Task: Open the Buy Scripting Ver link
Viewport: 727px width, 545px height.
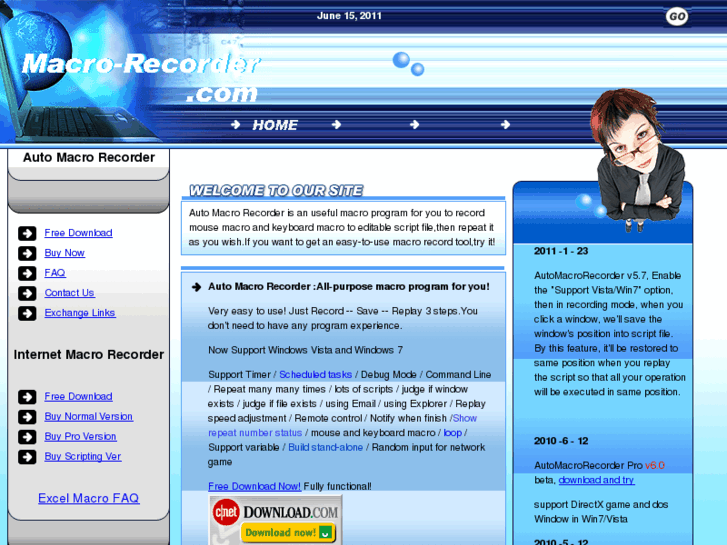Action: 83,456
